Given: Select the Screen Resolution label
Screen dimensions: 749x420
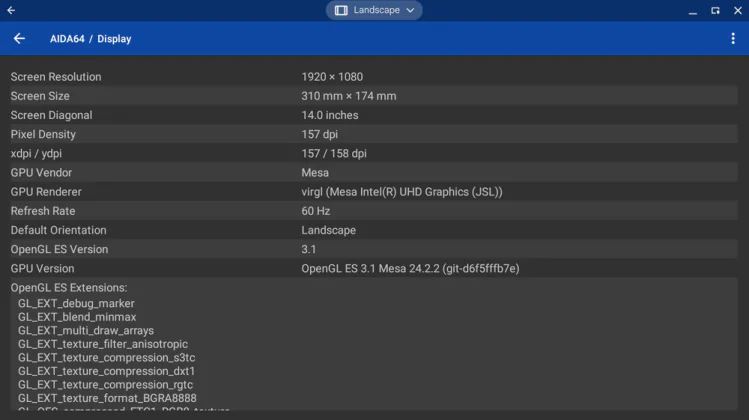Looking at the screenshot, I should [x=56, y=77].
